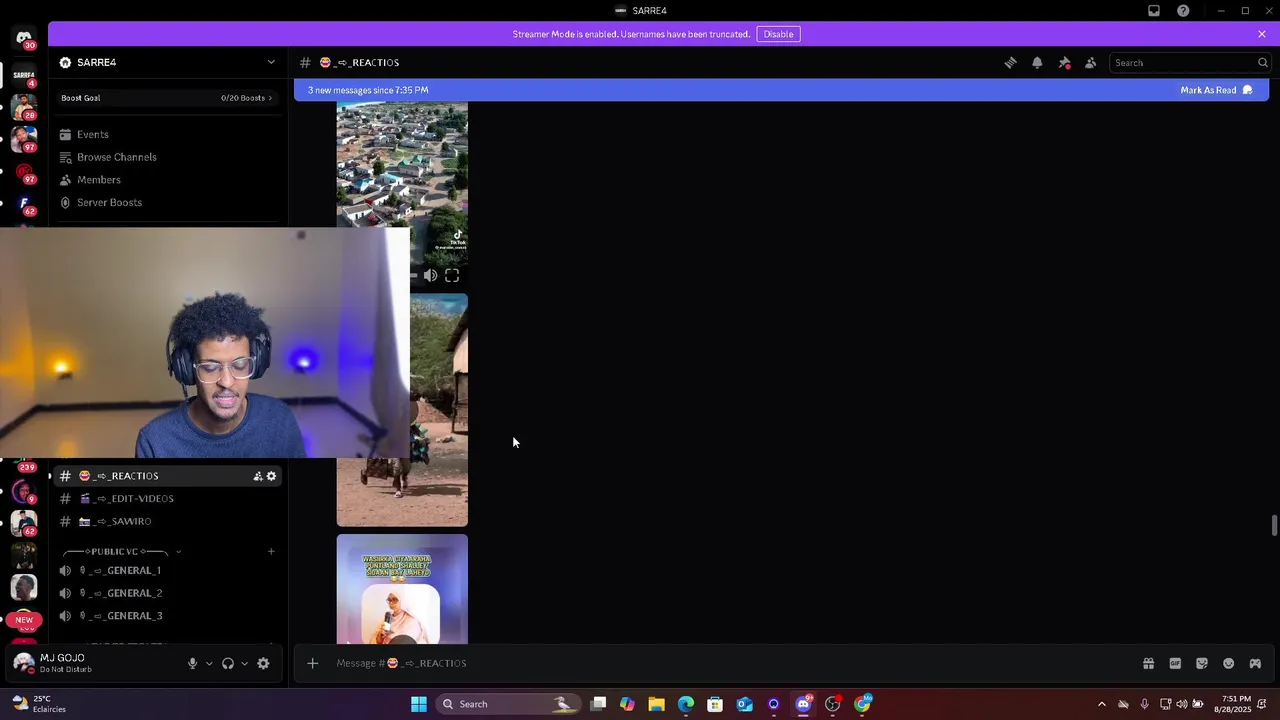Screen dimensions: 1280x720
Task: Click the MJ GOJO user avatar
Action: click(x=24, y=663)
